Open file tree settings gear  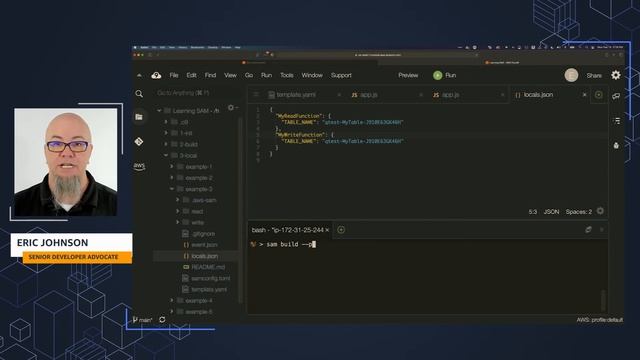coord(231,107)
